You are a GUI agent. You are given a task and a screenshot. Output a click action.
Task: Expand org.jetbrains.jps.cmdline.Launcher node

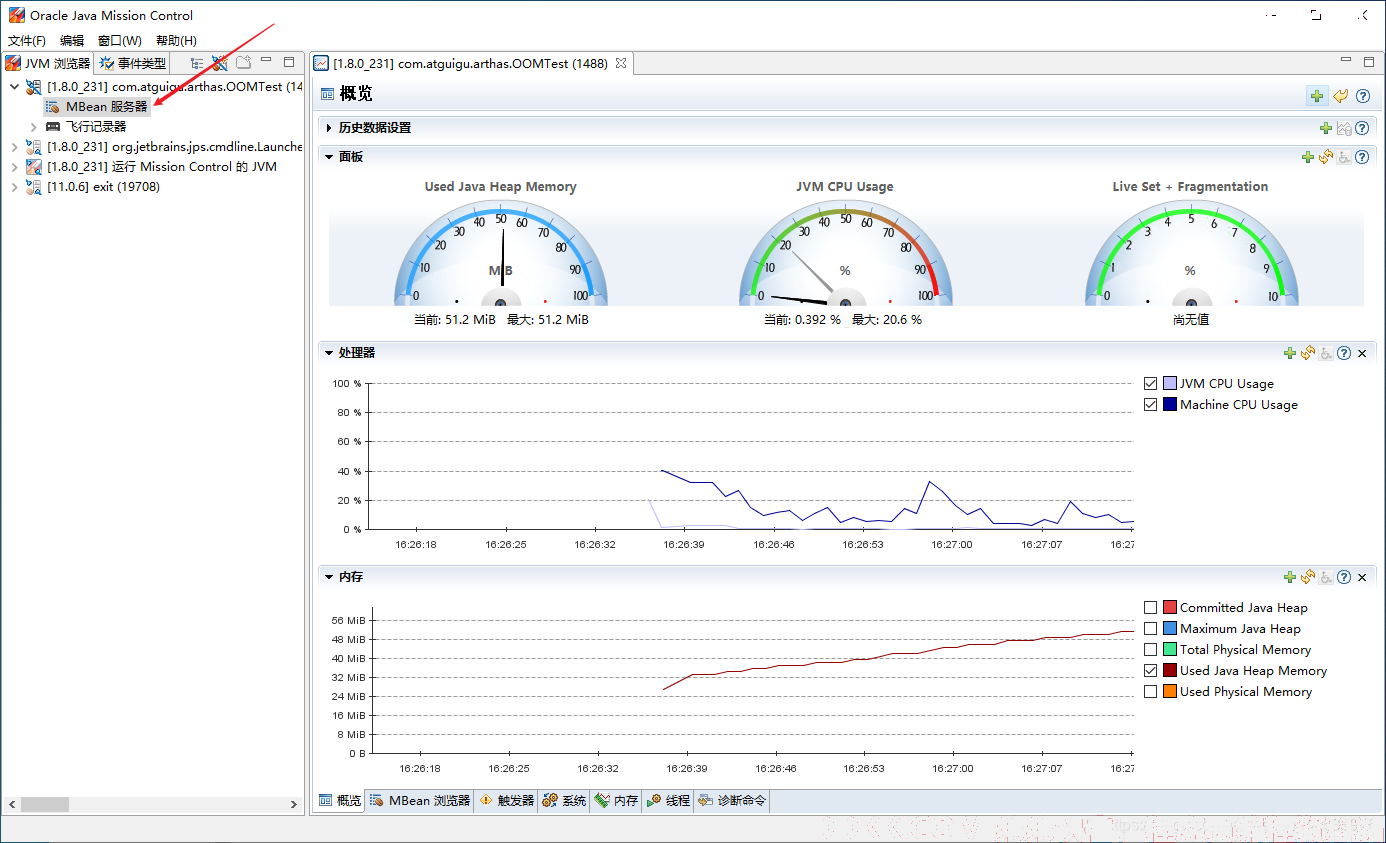pyautogui.click(x=14, y=147)
